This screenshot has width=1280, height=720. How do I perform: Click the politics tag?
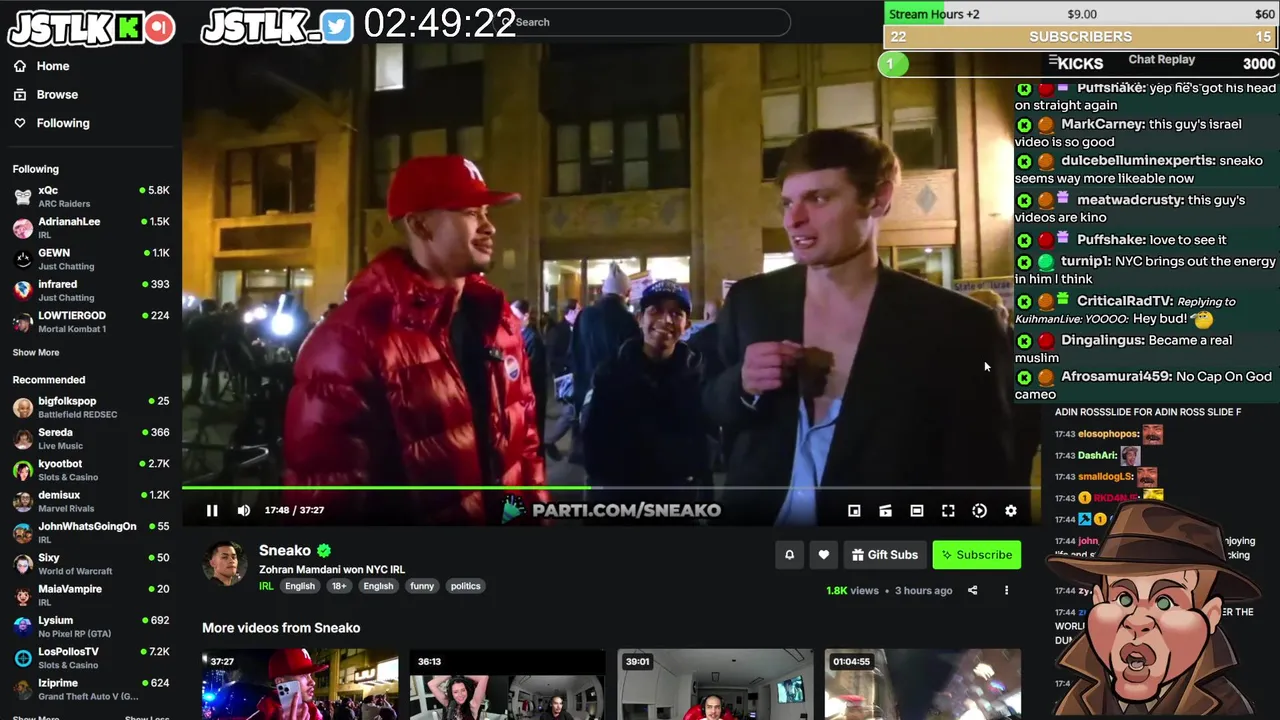[x=465, y=586]
